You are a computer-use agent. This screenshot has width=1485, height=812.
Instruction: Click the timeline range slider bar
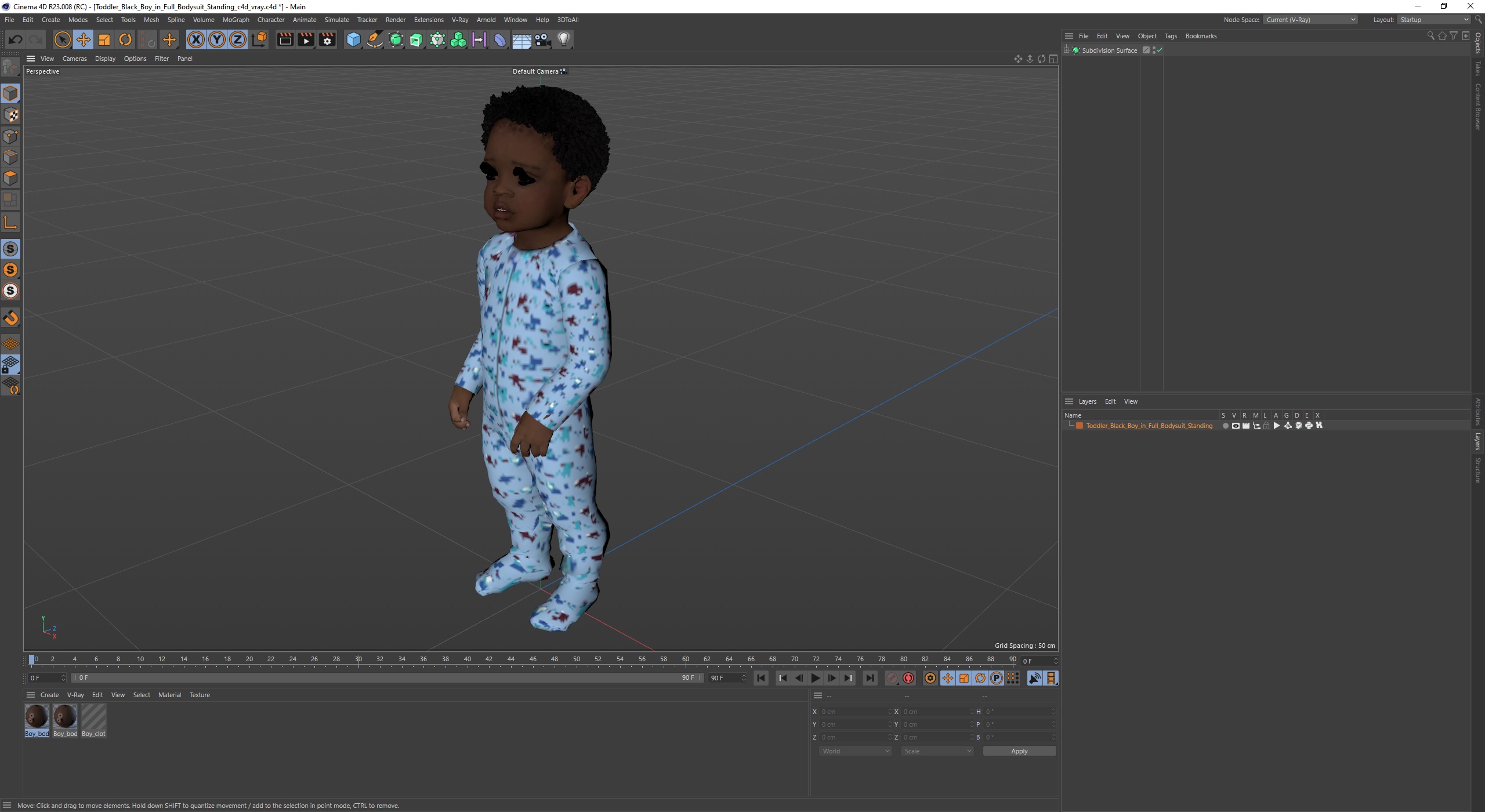click(387, 677)
